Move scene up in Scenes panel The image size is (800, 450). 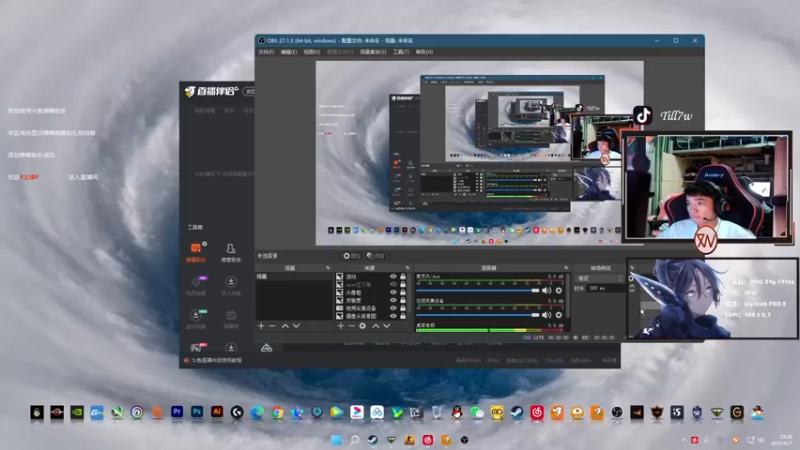285,326
